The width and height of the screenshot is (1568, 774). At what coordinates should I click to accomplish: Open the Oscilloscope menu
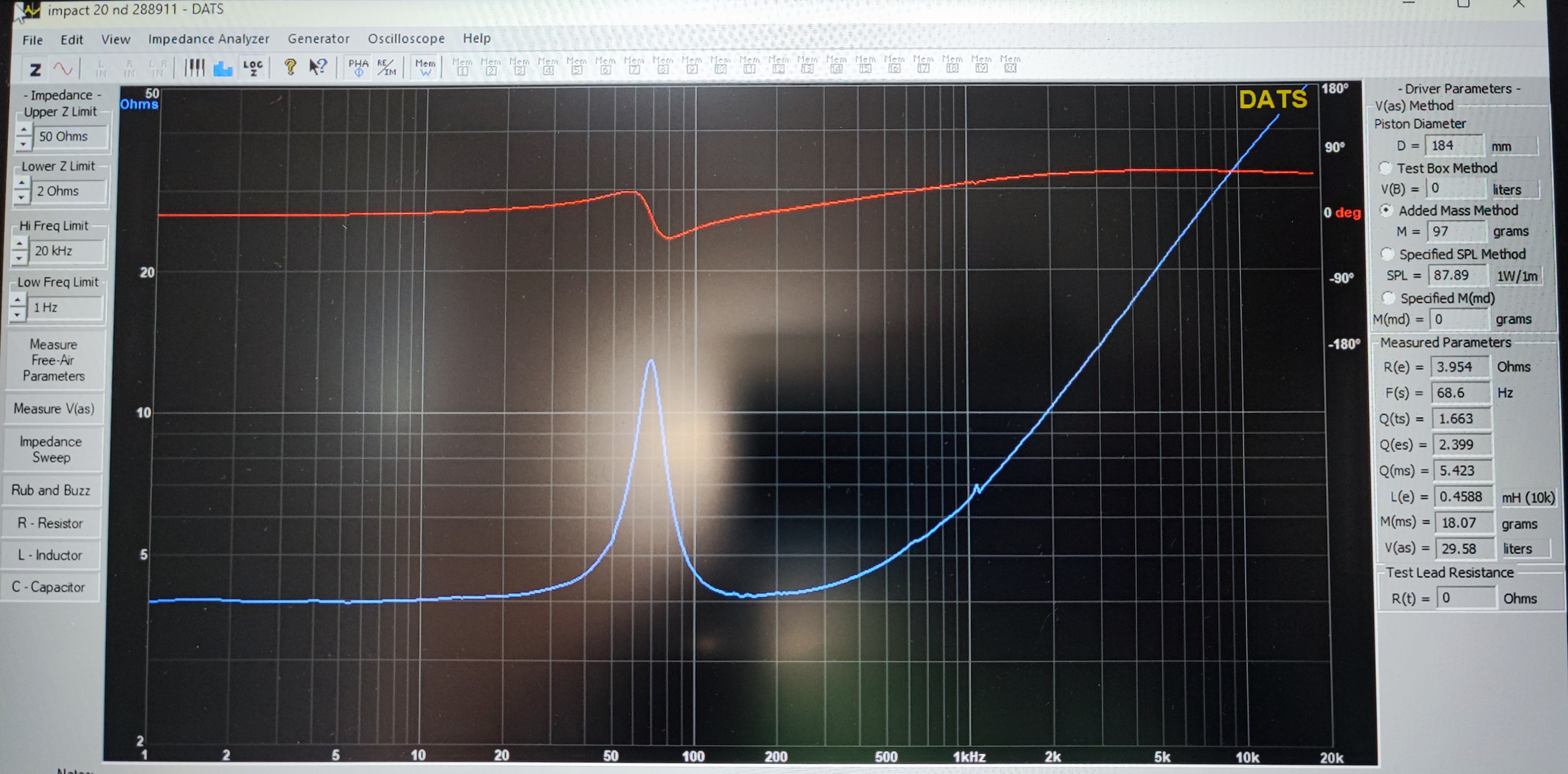406,38
